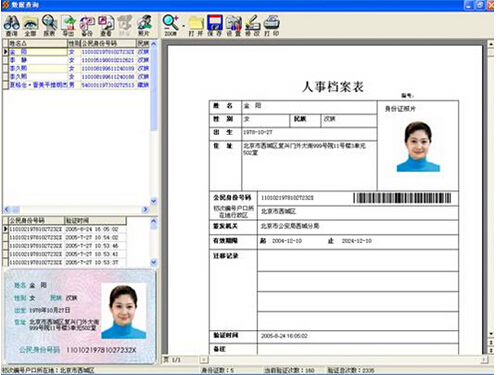Open the zoom dropdown arrow beside the magnifier
This screenshot has width=498, height=375.
click(183, 26)
